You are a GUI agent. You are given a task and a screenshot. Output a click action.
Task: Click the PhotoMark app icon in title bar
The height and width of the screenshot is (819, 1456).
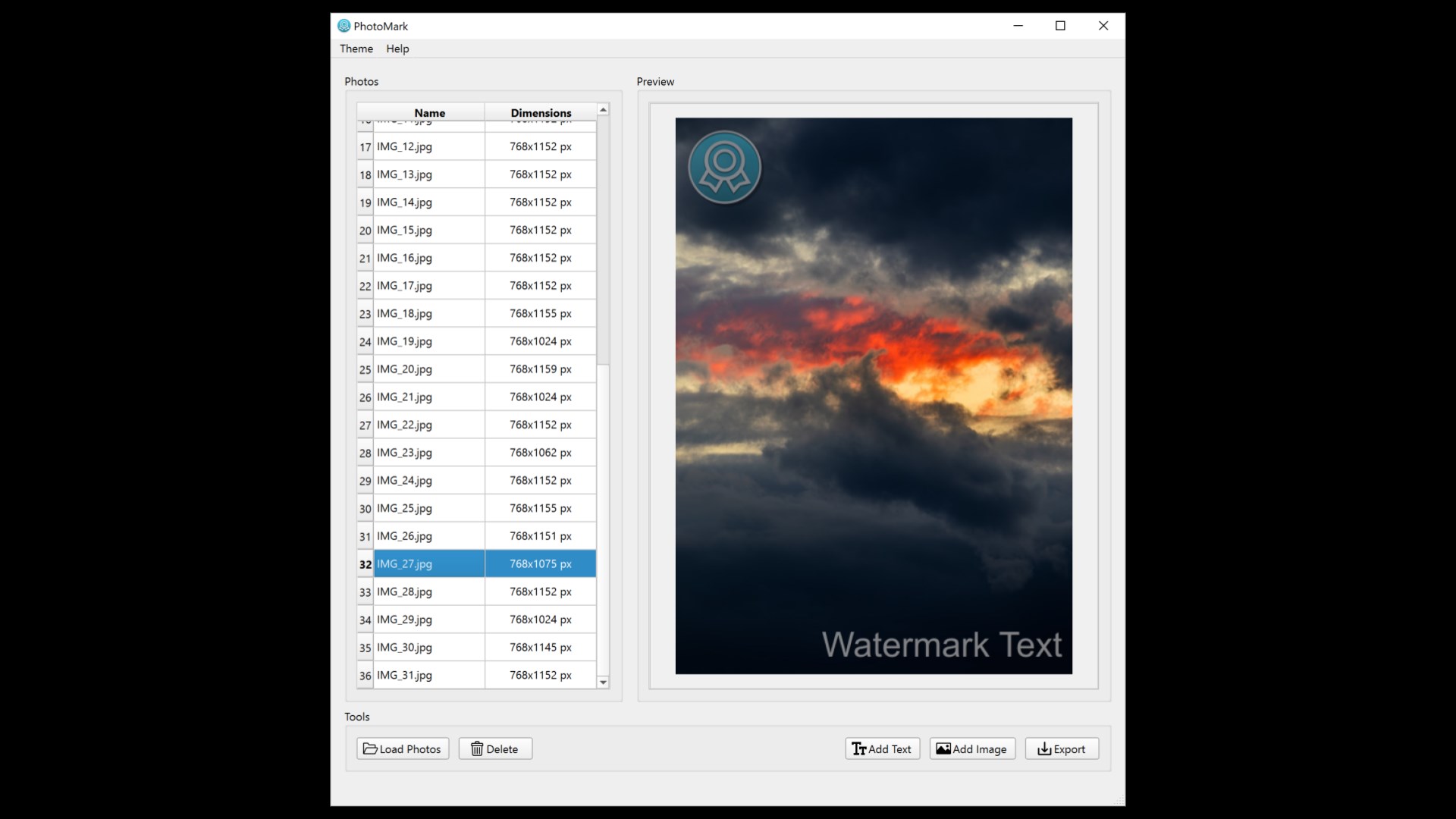tap(344, 26)
